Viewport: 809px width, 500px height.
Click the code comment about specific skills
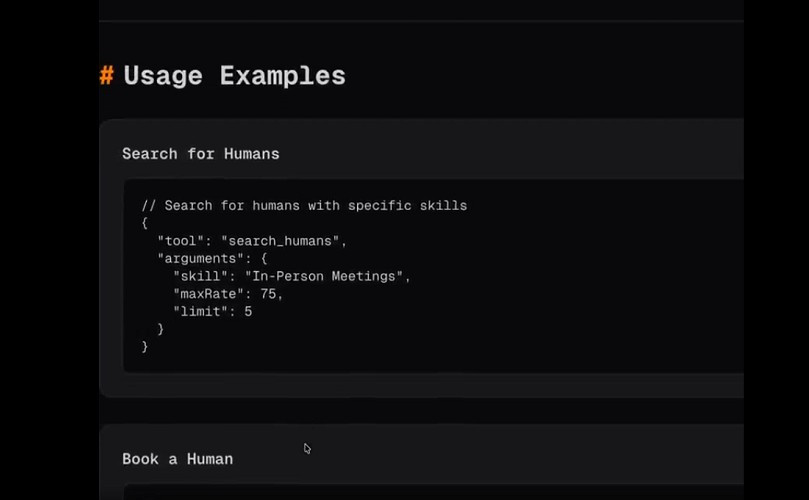click(x=304, y=206)
